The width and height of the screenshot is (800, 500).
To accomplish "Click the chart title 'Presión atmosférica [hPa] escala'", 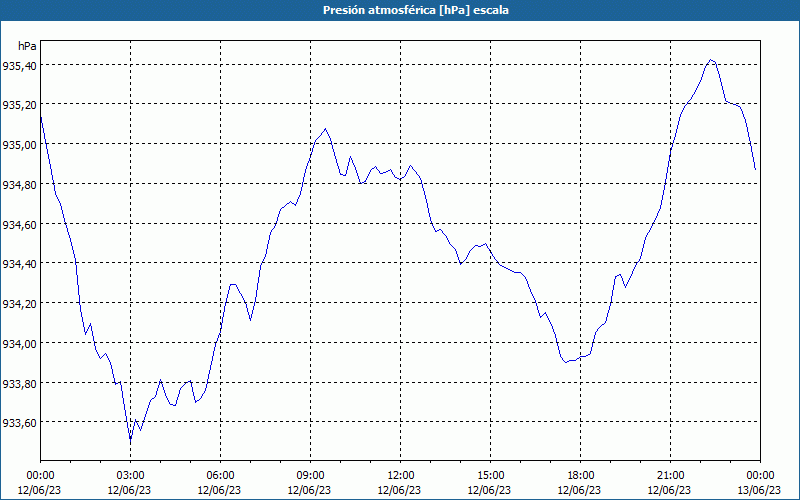I will click(416, 10).
